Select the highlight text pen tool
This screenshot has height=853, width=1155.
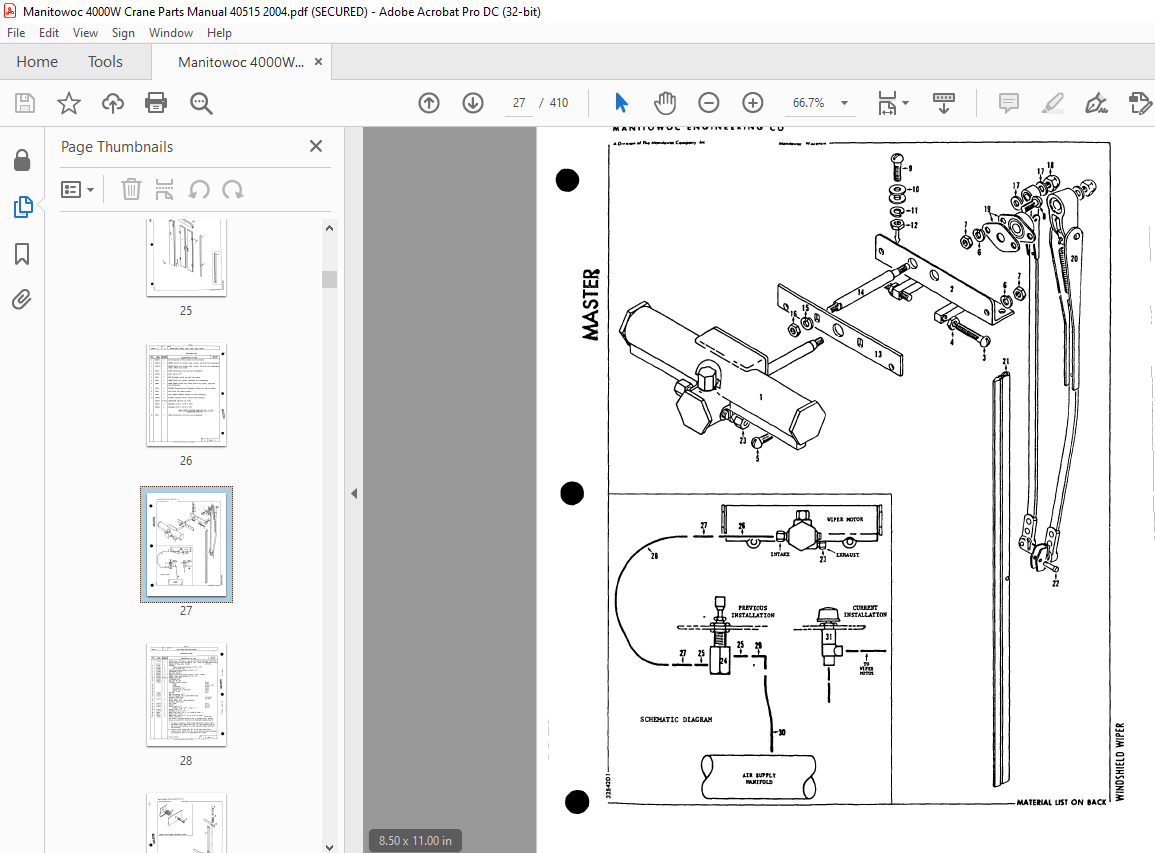click(1053, 103)
